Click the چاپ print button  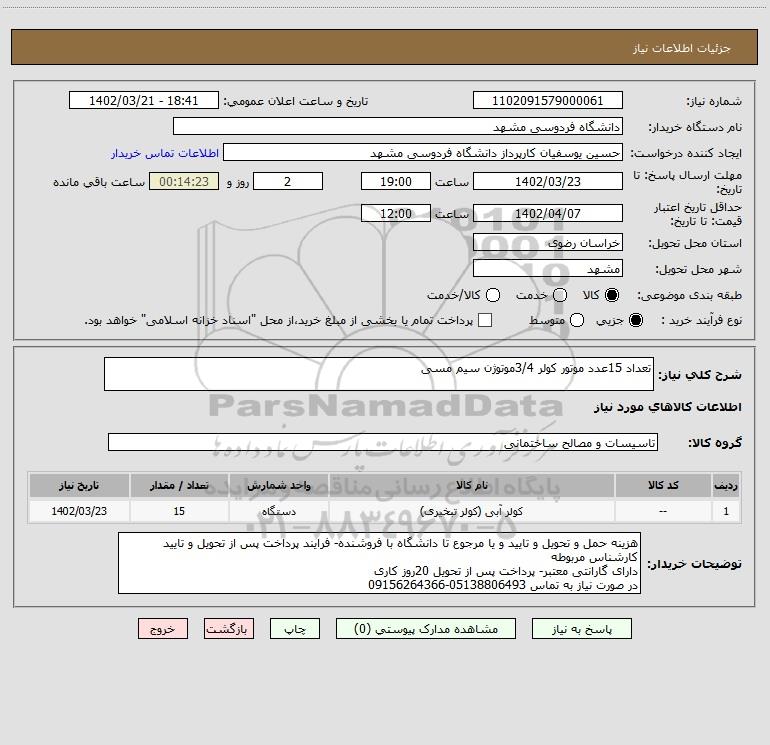[x=295, y=629]
